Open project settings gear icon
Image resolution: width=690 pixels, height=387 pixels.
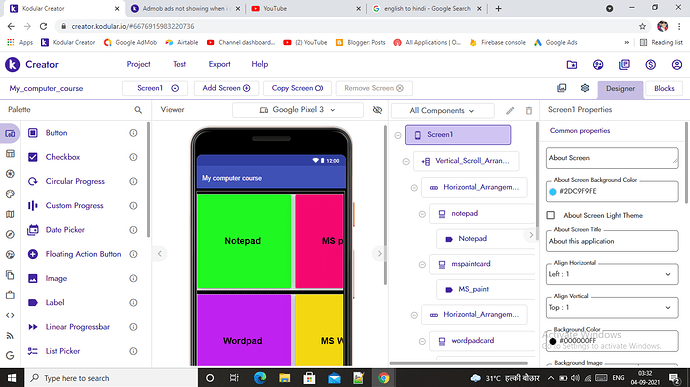pos(585,88)
